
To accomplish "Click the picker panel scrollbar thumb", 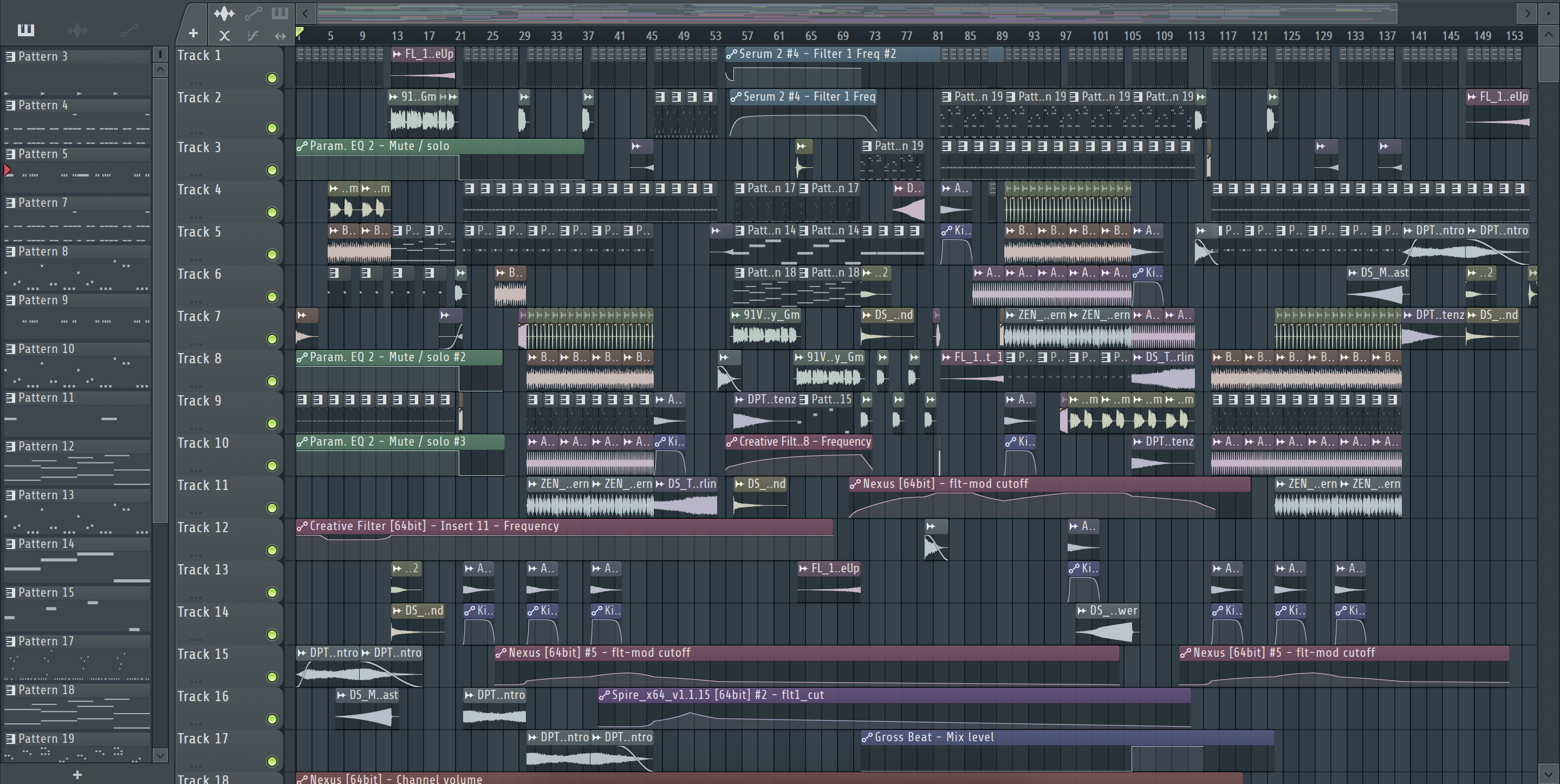I will (x=160, y=299).
